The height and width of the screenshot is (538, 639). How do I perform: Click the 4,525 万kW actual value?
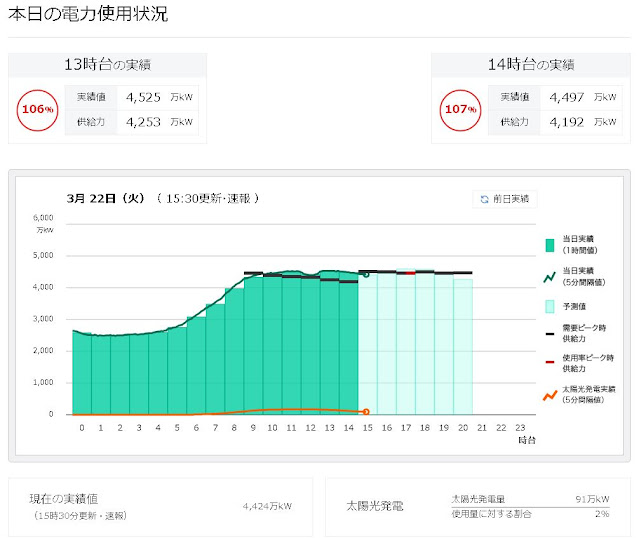click(159, 97)
